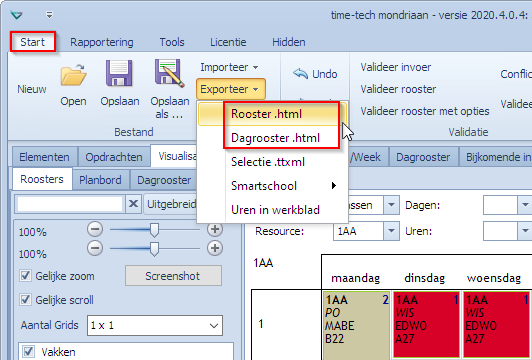Adjust the lower 100% zoom slider handle

coord(154,249)
